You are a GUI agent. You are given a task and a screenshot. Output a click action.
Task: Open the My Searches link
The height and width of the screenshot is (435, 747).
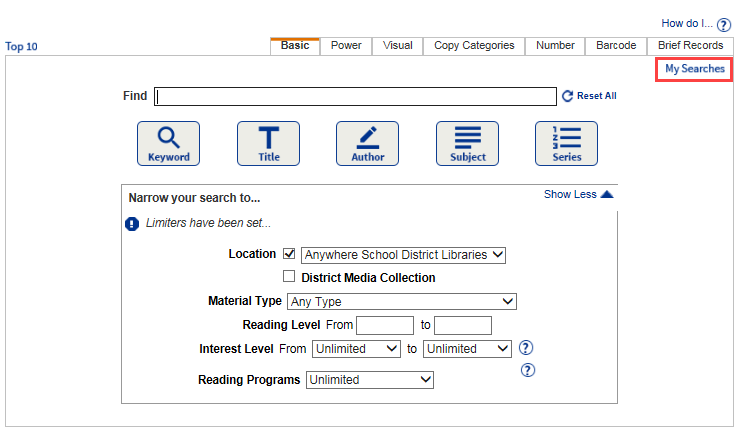695,69
